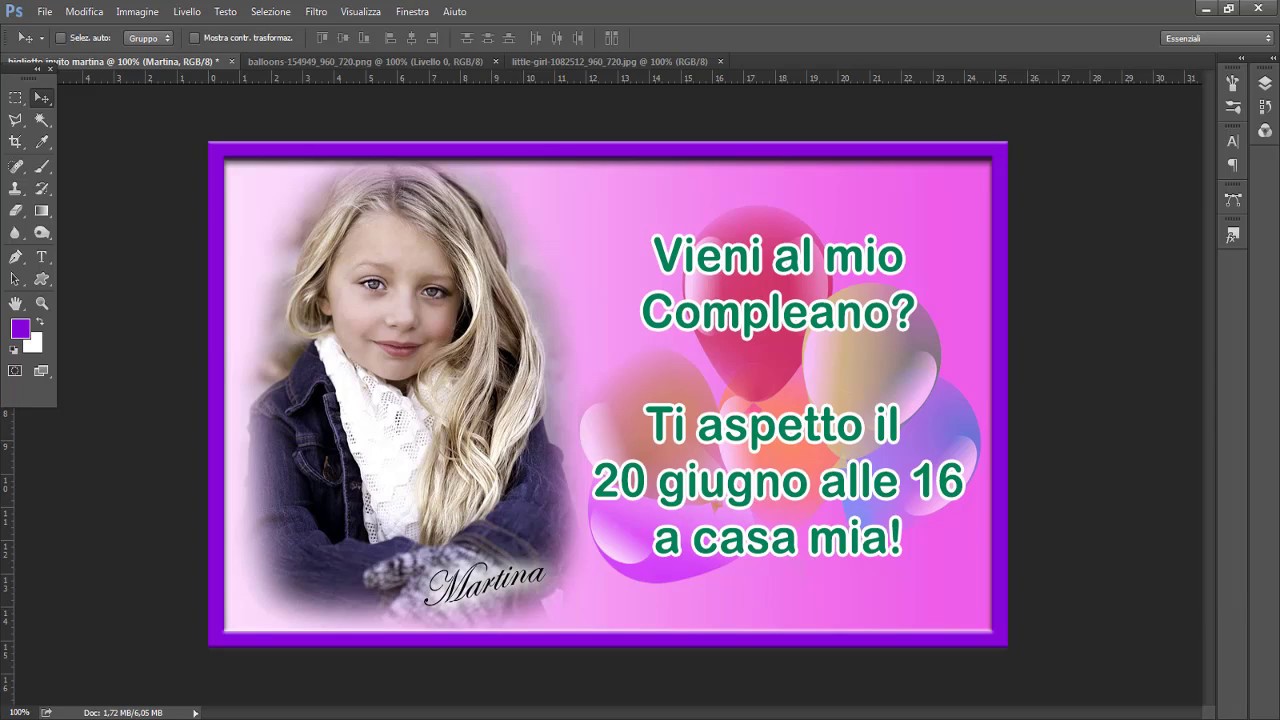Open the purple foreground color picker
The image size is (1280, 720).
pos(19,328)
